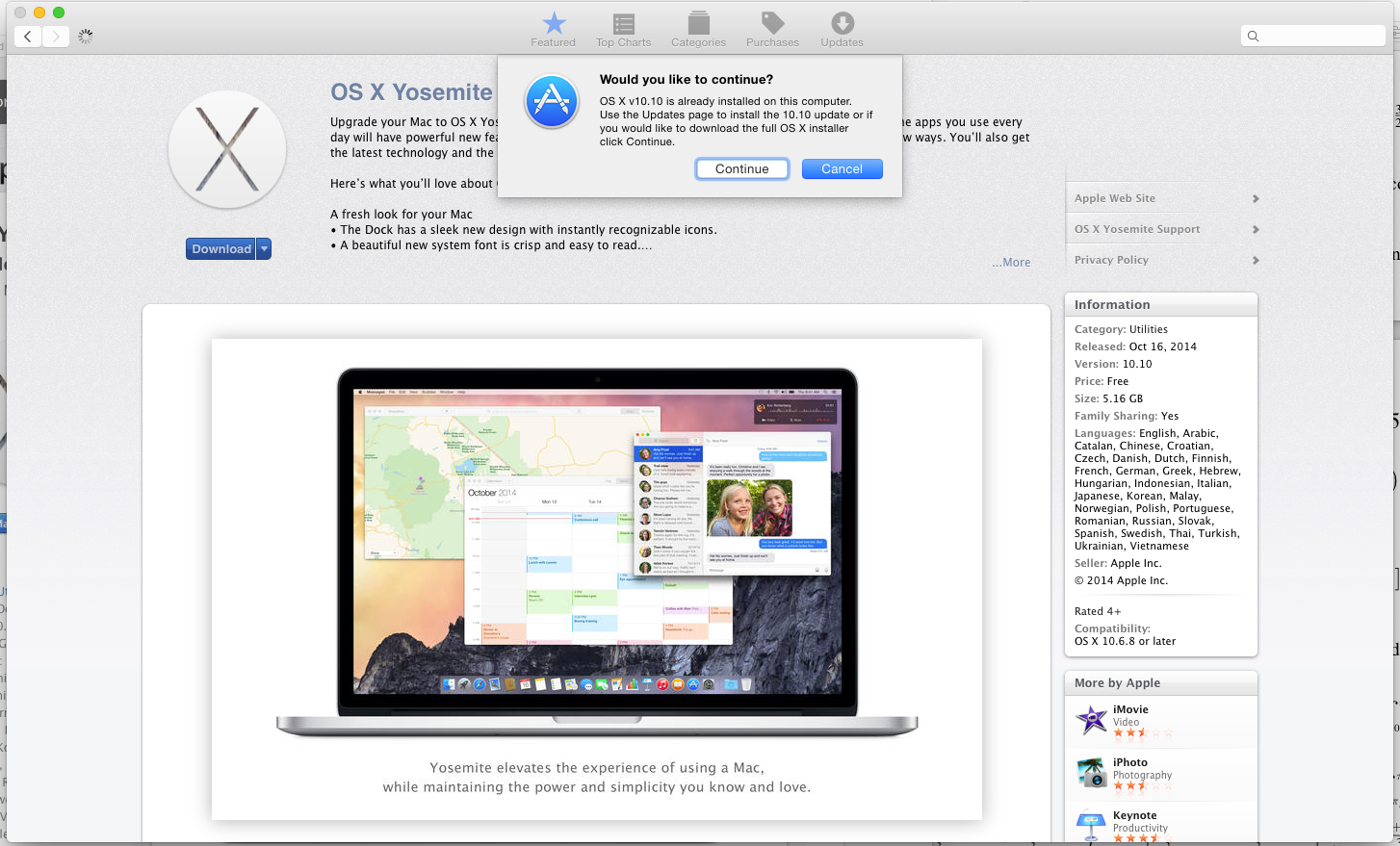Image resolution: width=1400 pixels, height=846 pixels.
Task: Cancel the download confirmation dialog
Action: pos(842,168)
